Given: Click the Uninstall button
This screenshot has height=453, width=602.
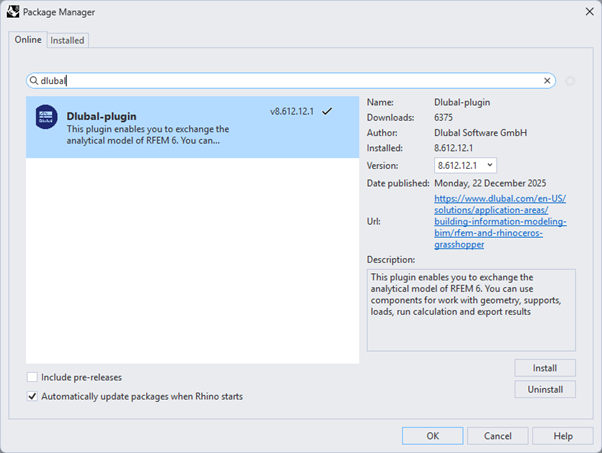Looking at the screenshot, I should coord(545,389).
